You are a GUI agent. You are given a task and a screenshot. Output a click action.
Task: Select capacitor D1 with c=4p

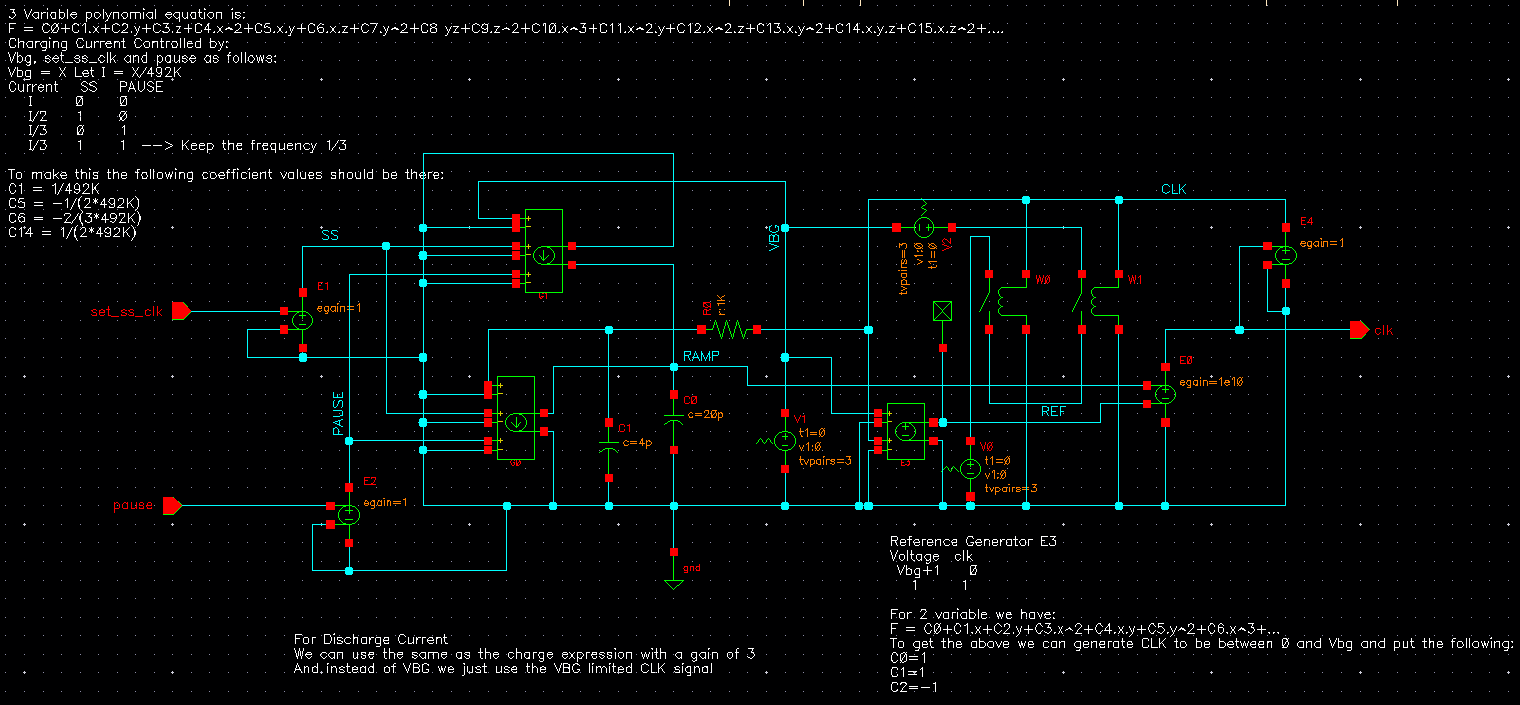609,443
